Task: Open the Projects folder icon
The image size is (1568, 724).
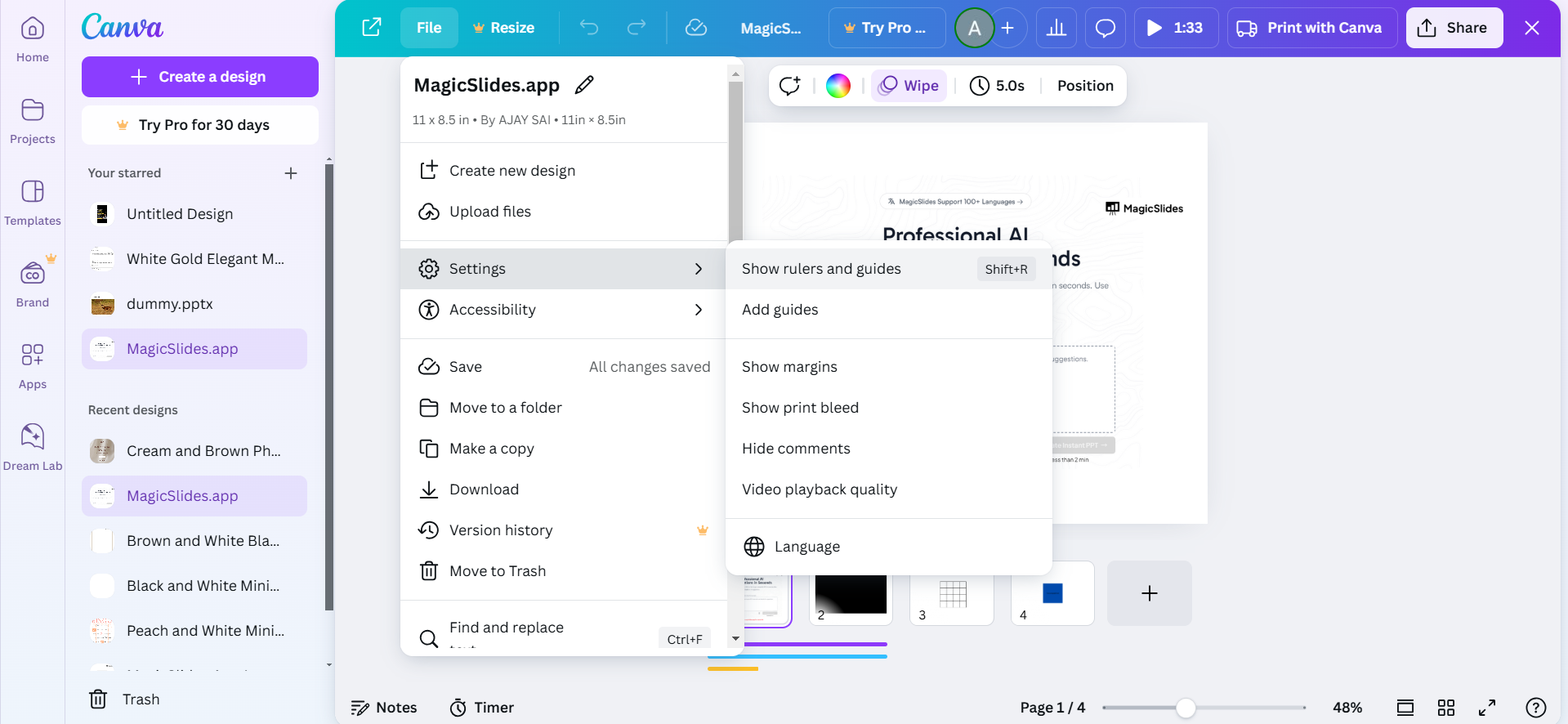Action: click(x=33, y=110)
